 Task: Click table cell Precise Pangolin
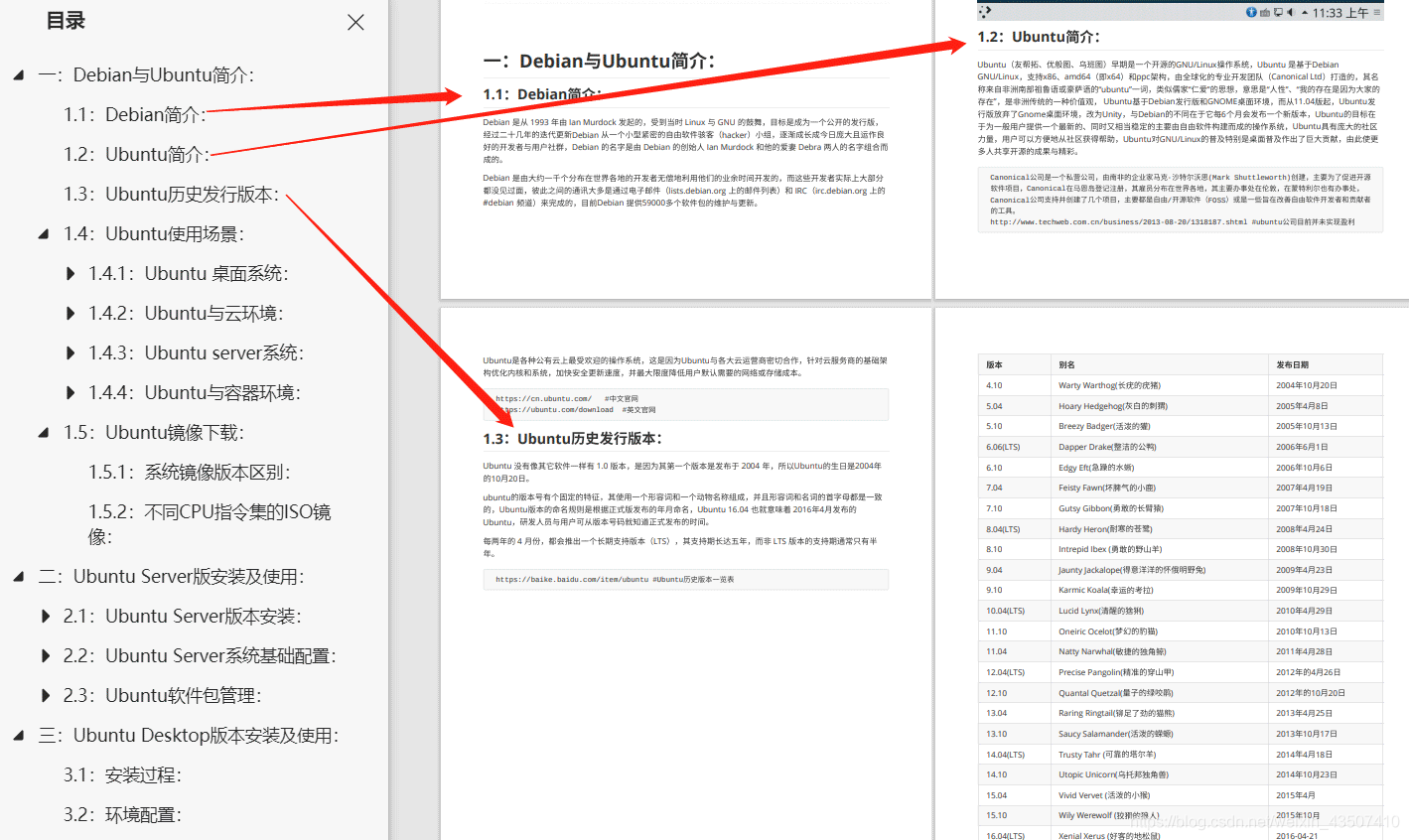[x=1116, y=672]
